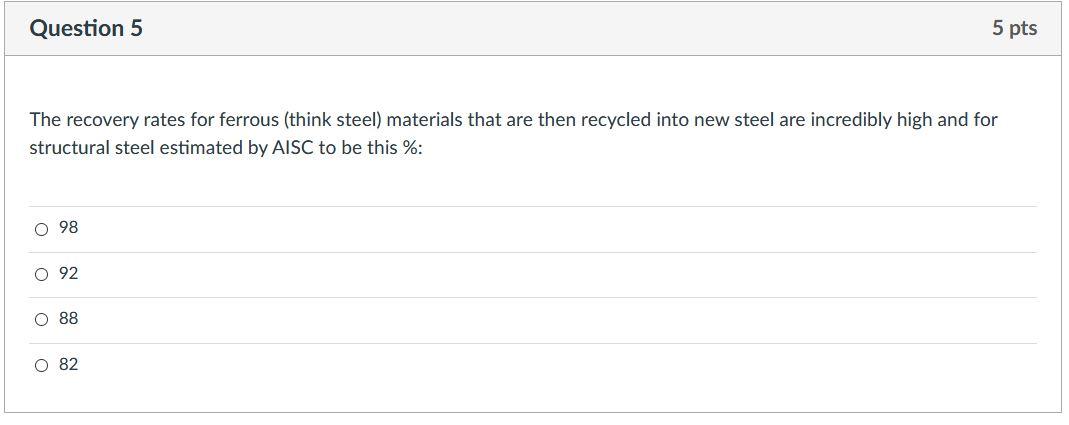
Task: Pick the radio circle beside 82
Action: pyautogui.click(x=42, y=366)
